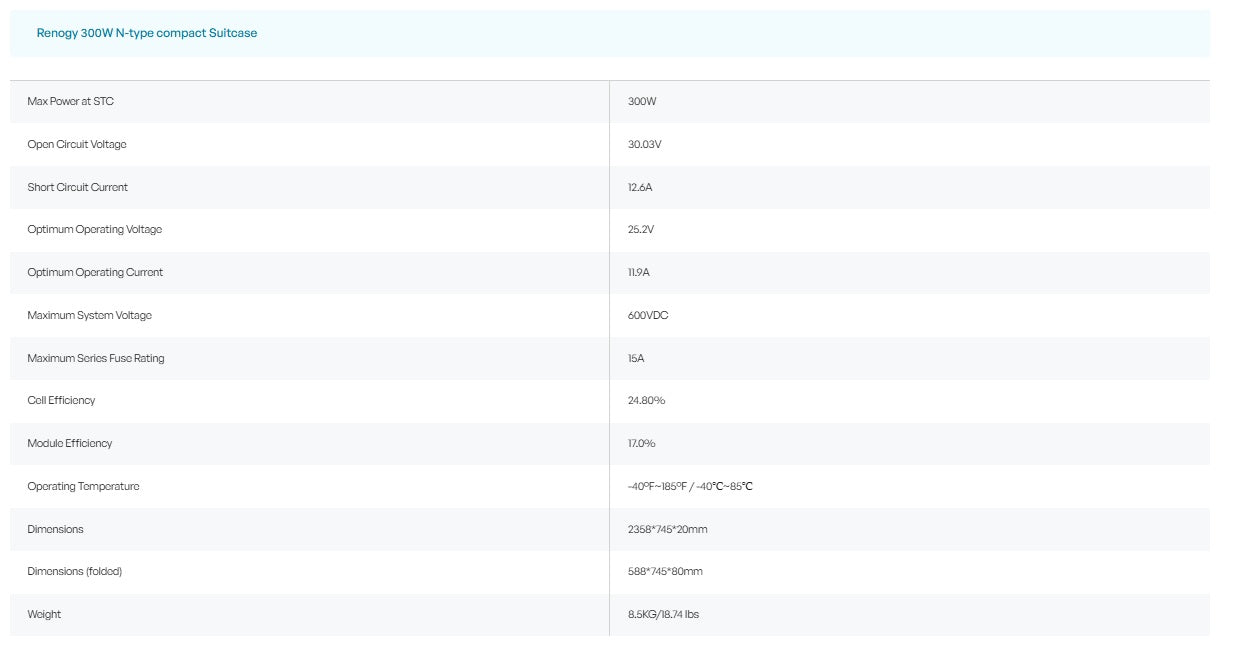Click the 'Module Efficiency' label

pos(70,443)
